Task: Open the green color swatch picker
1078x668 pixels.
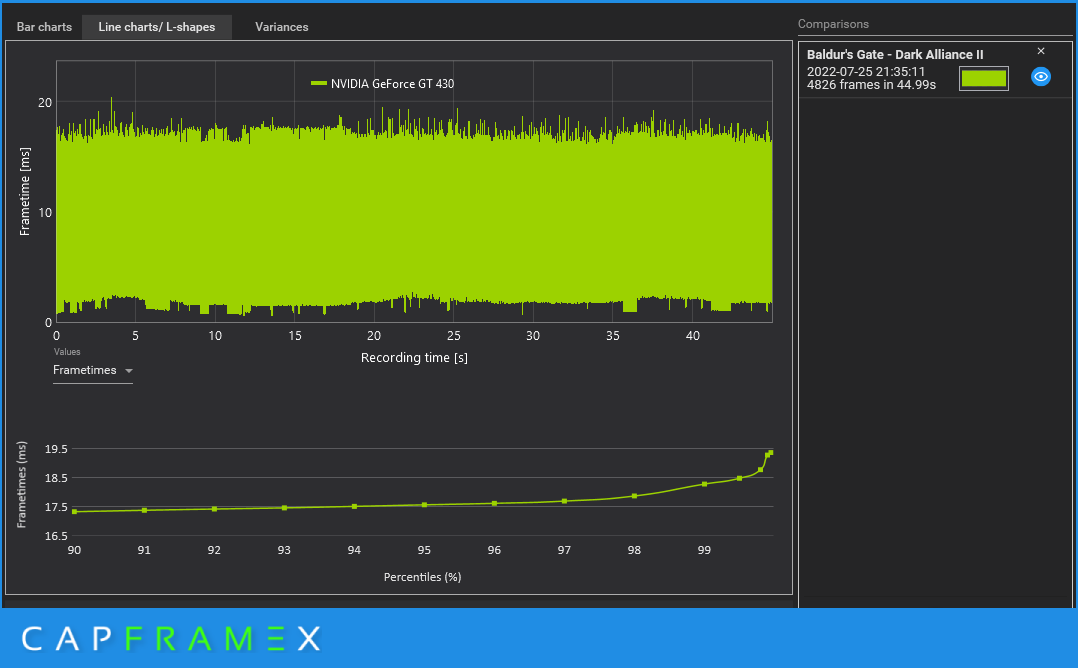Action: [x=983, y=78]
